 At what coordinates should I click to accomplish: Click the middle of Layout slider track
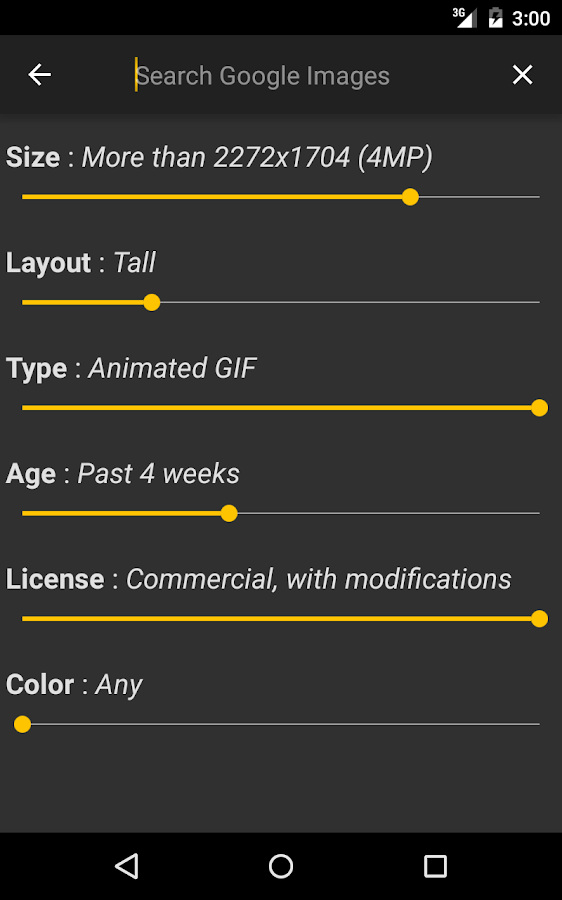click(281, 302)
